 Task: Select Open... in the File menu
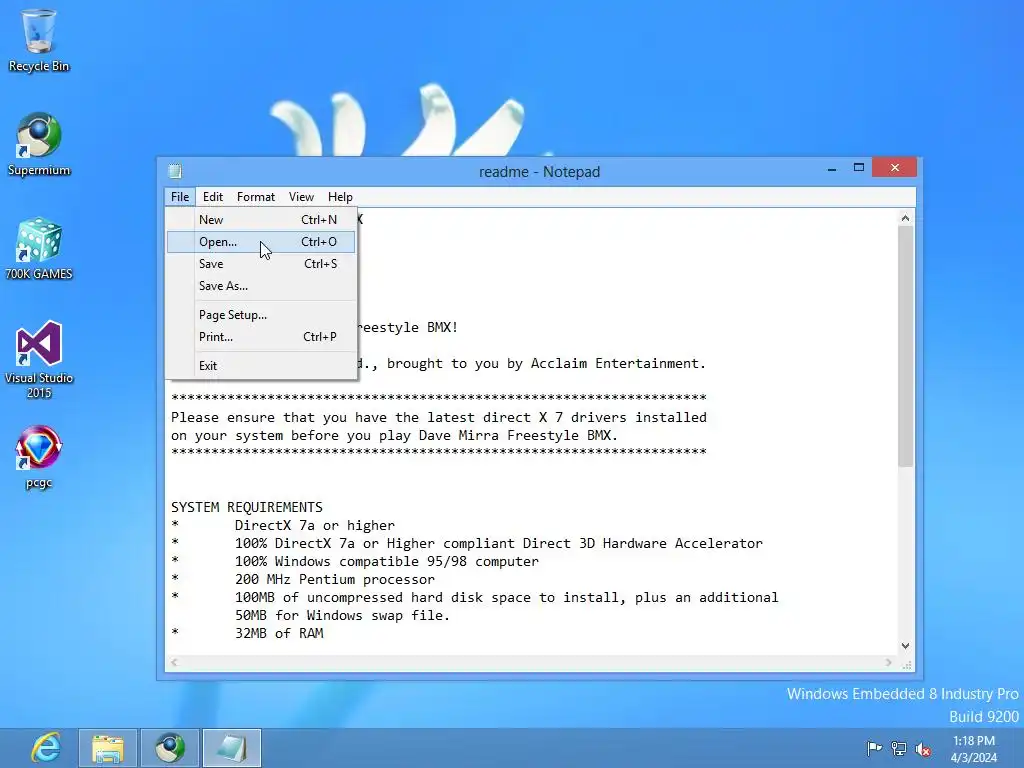(x=261, y=242)
